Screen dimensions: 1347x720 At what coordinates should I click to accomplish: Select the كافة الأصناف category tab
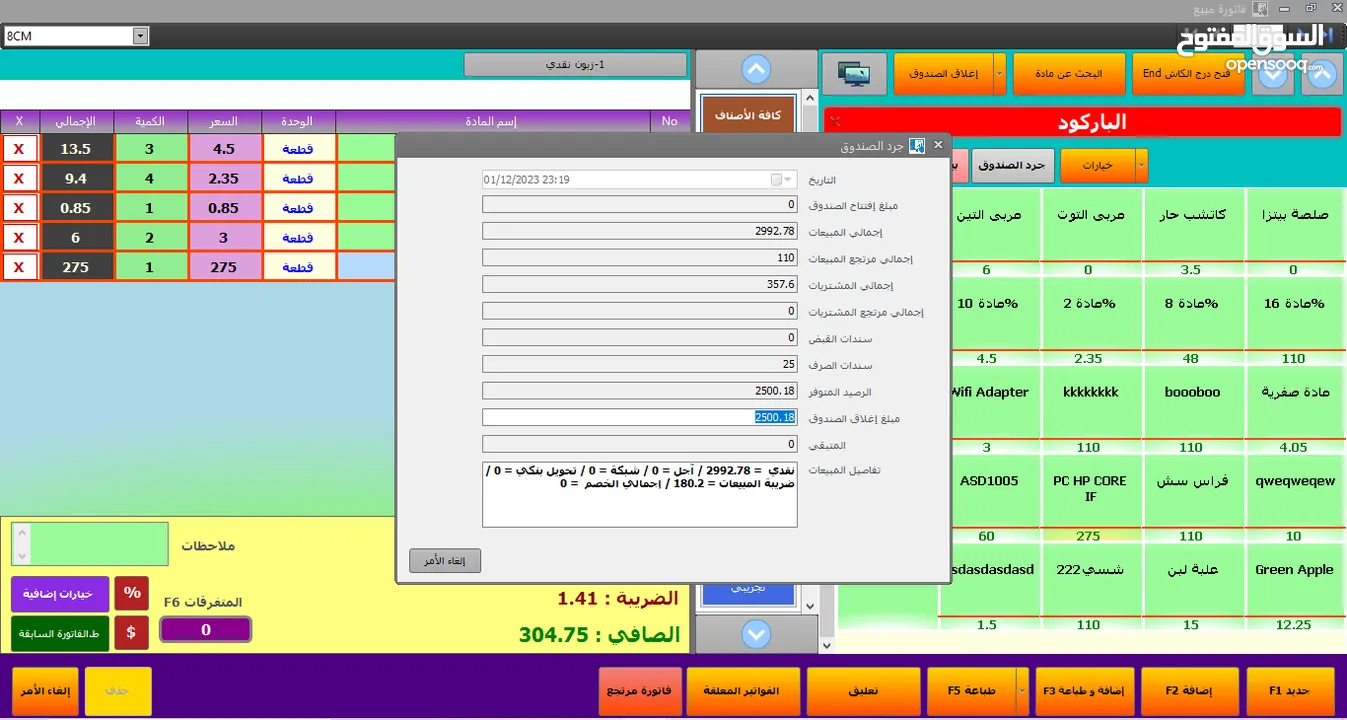pyautogui.click(x=747, y=117)
